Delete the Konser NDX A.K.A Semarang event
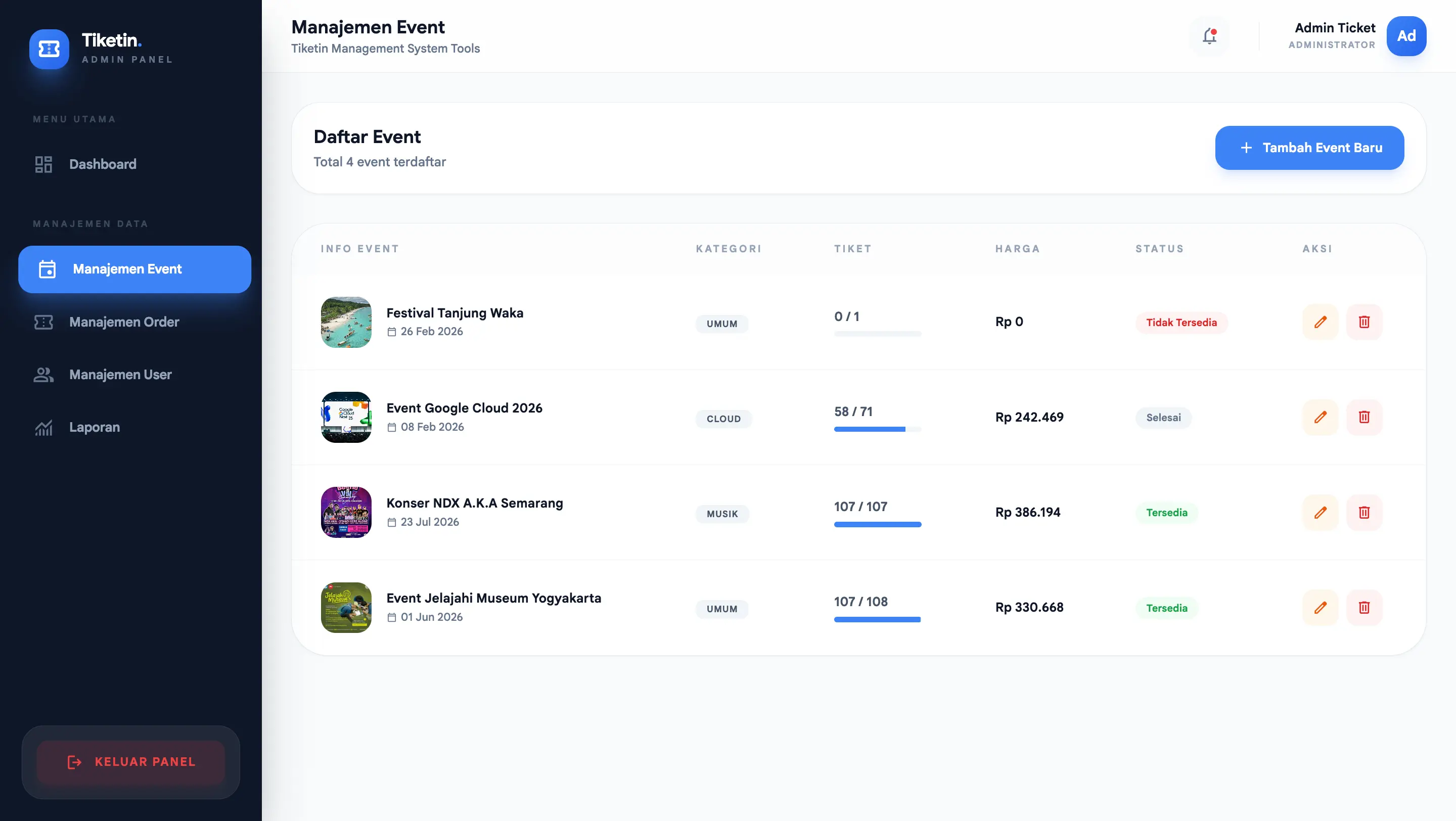This screenshot has height=821, width=1456. [x=1364, y=513]
